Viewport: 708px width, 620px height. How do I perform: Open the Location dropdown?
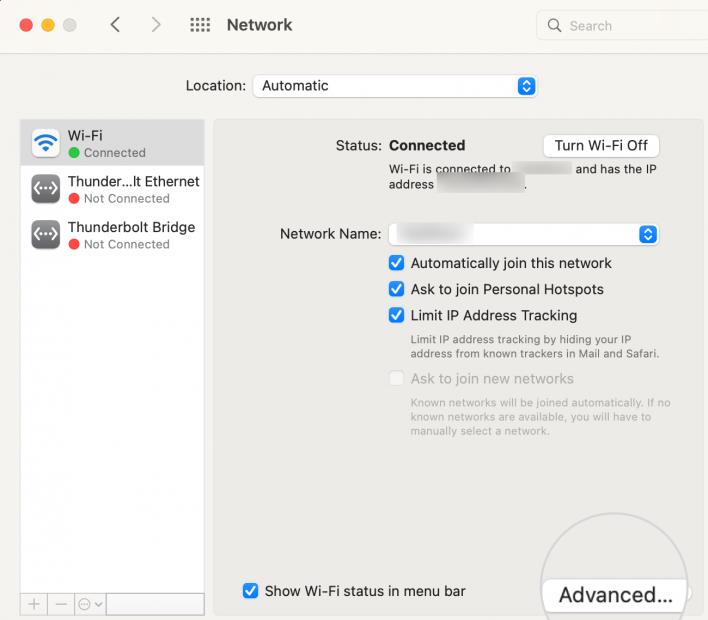coord(394,86)
